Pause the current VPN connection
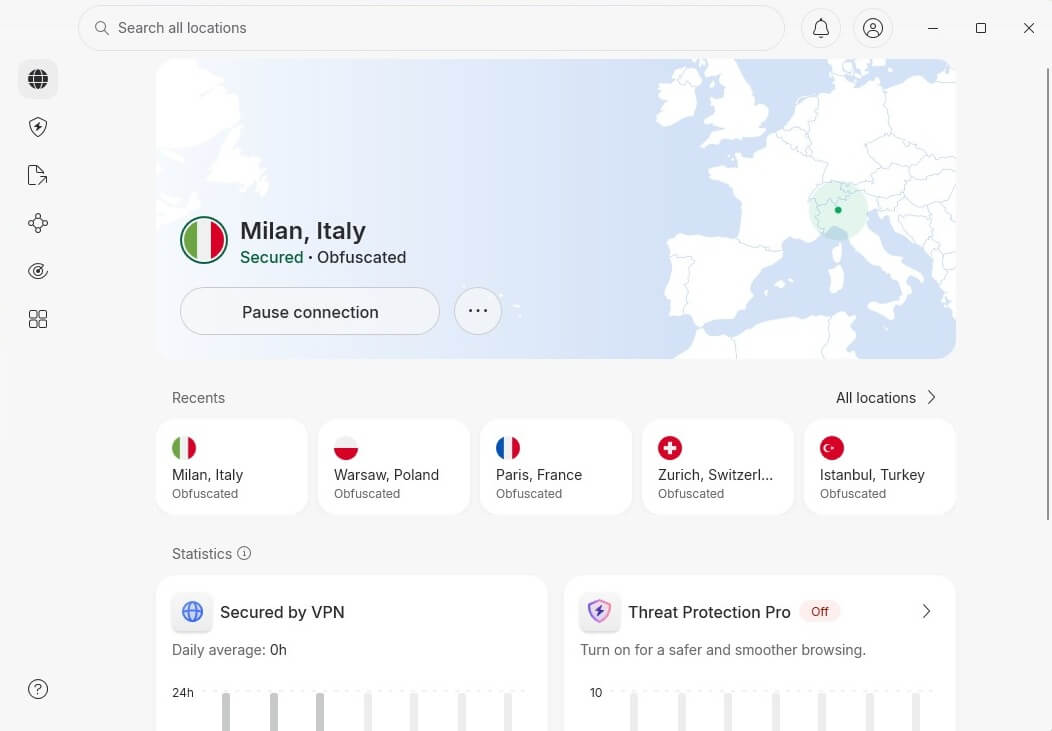Screen dimensions: 1052x731 (x=310, y=311)
